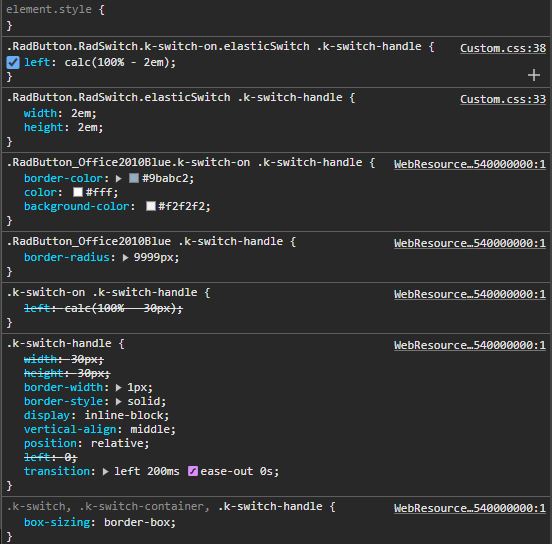Click the transition property name

coord(57,471)
